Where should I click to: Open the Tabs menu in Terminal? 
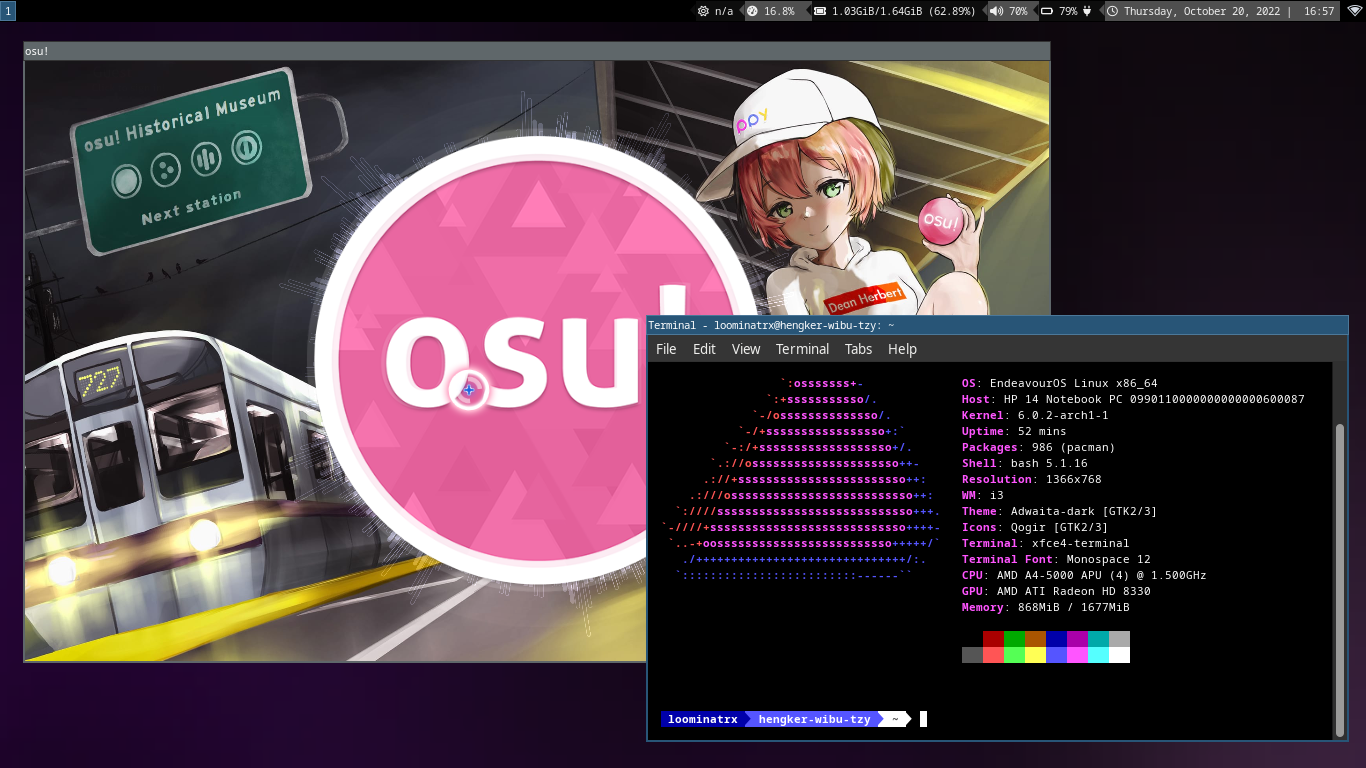coord(858,349)
